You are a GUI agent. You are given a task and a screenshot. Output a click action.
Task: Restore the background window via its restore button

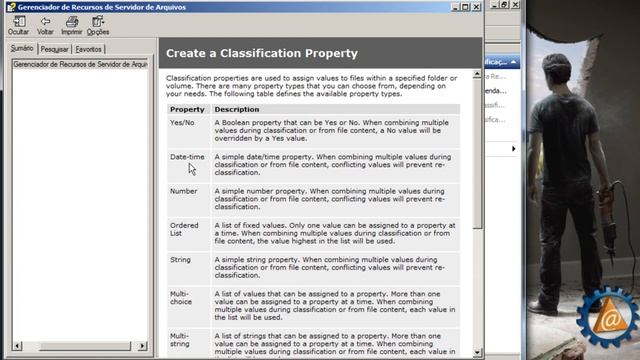click(504, 4)
